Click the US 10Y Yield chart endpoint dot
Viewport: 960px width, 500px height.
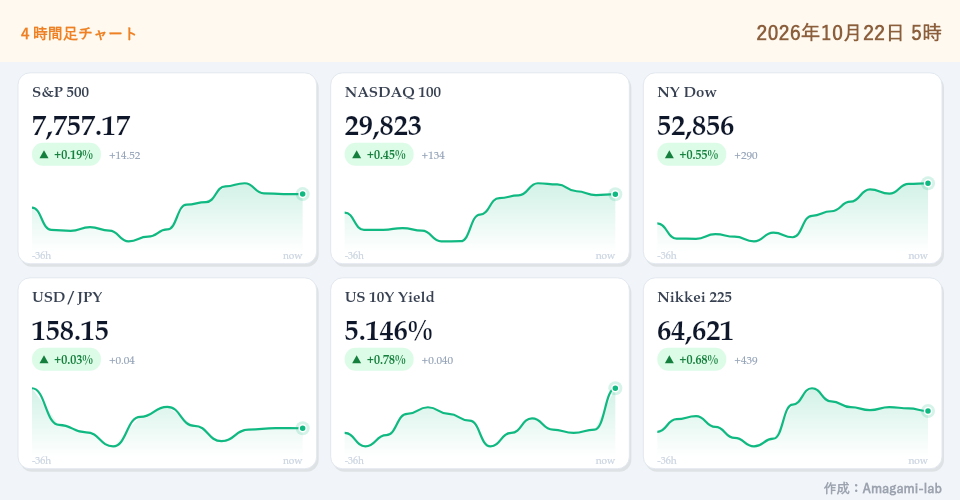[615, 388]
